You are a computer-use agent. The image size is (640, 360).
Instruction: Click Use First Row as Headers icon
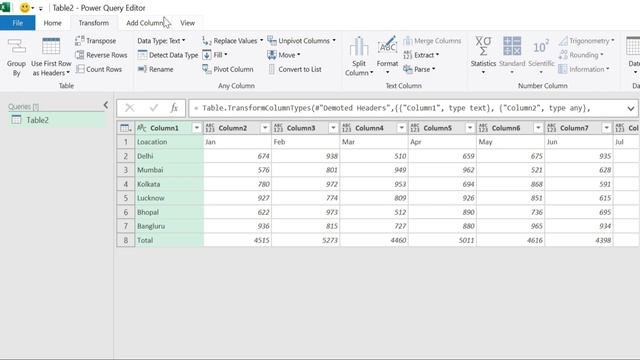coord(51,47)
